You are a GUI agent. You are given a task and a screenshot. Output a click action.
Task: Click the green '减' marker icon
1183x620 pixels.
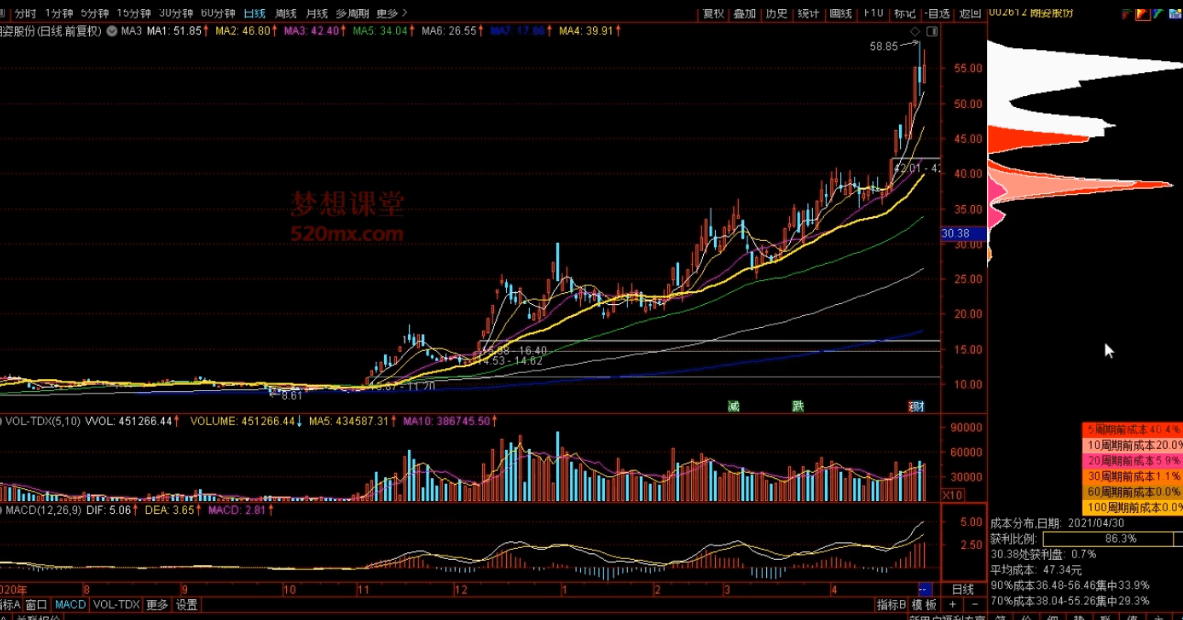click(x=733, y=406)
